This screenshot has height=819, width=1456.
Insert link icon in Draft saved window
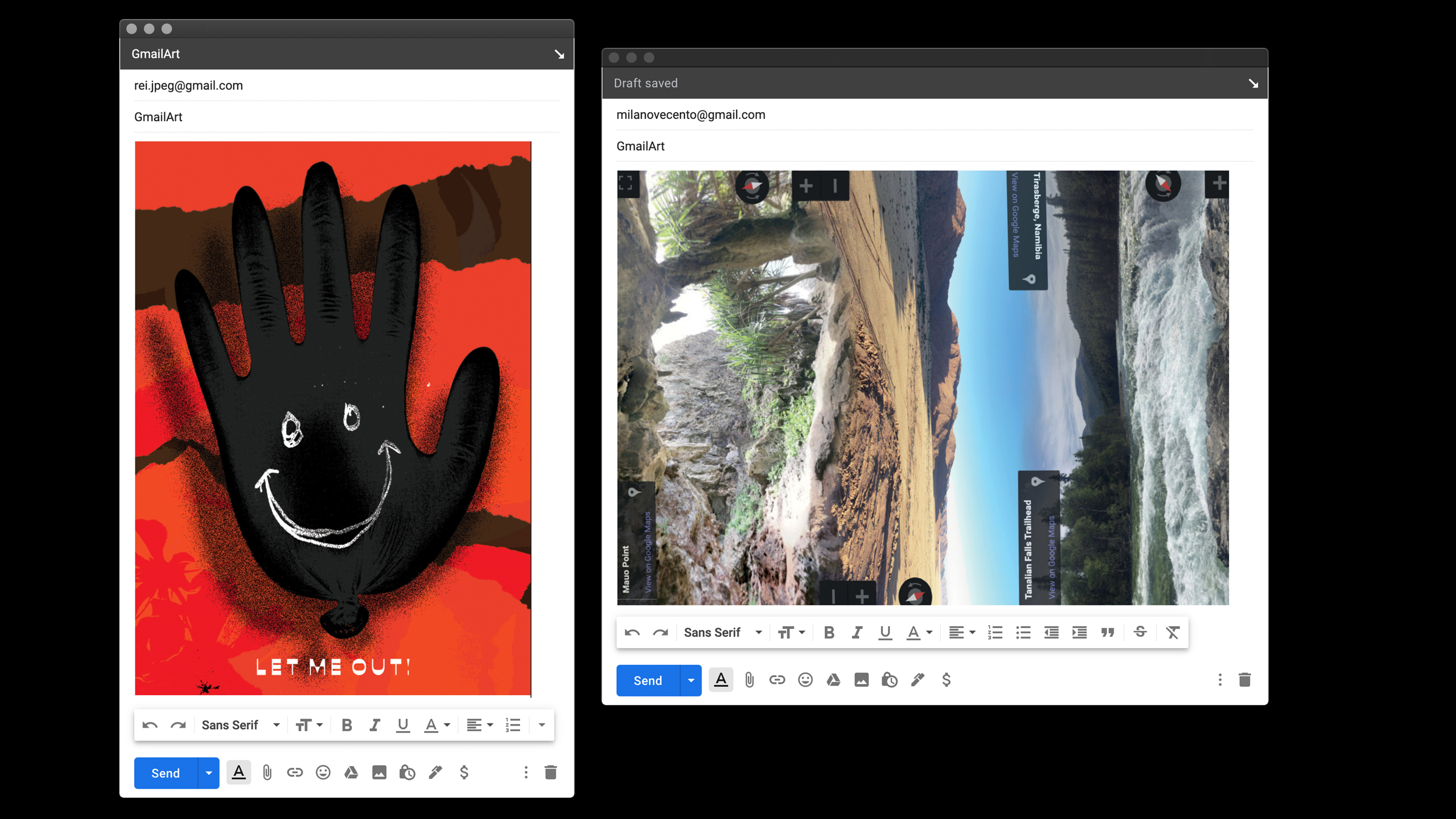point(777,679)
